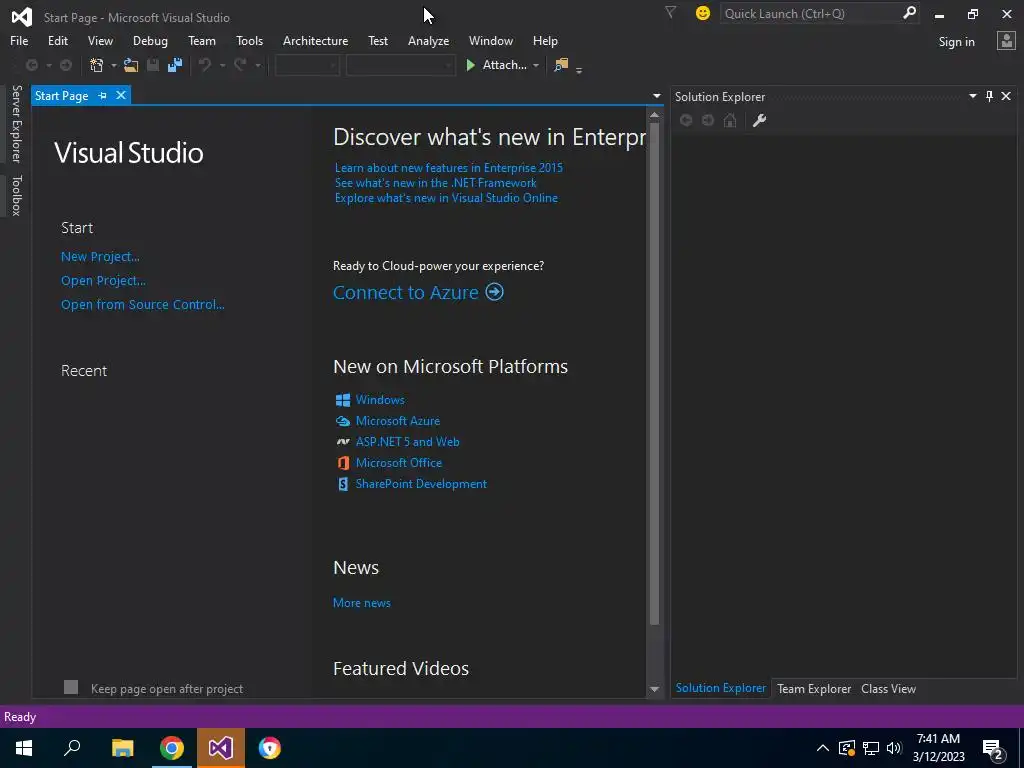Click the Redo toolbar icon
The height and width of the screenshot is (768, 1024).
click(240, 65)
